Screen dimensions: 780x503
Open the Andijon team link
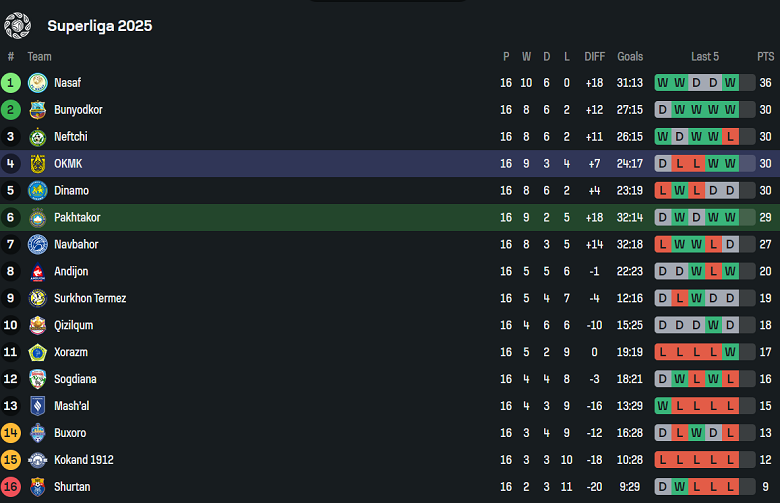pos(71,271)
